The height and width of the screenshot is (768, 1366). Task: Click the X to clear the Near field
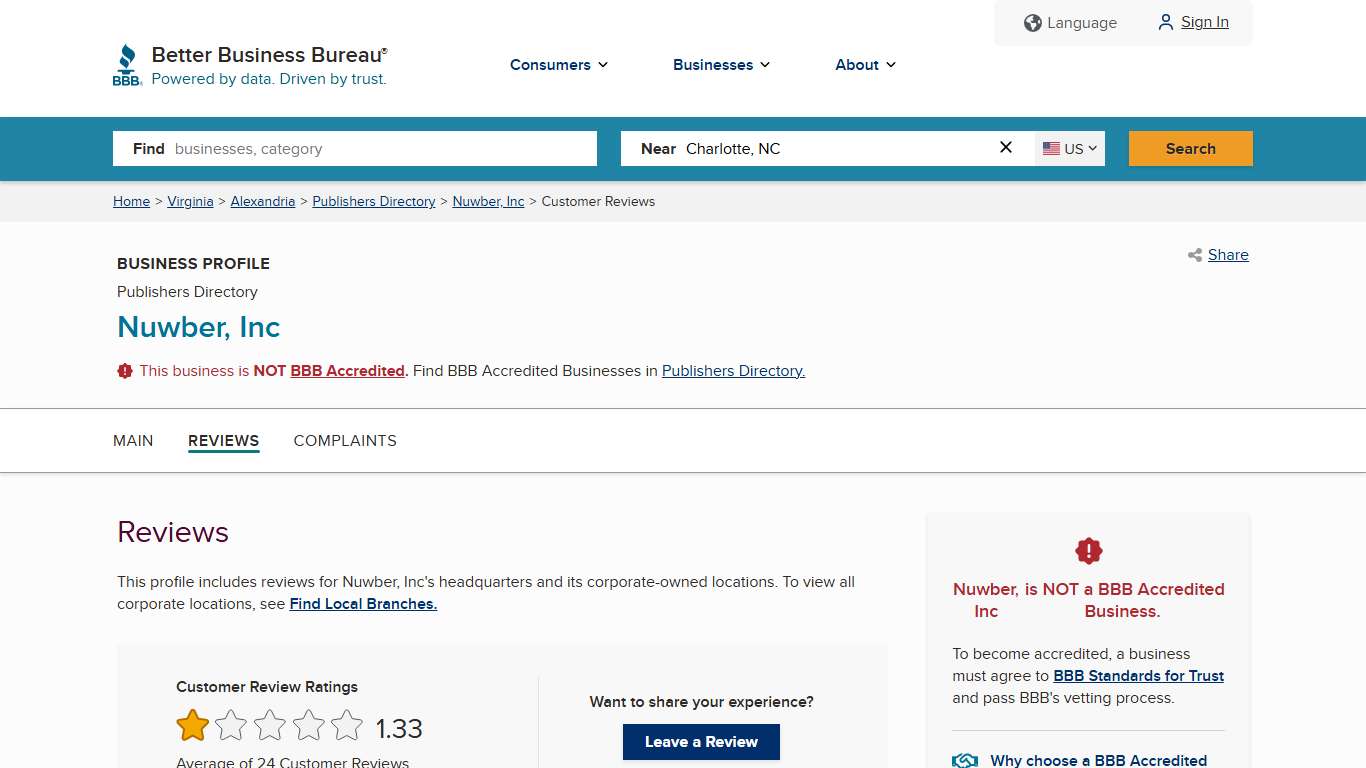click(1005, 147)
